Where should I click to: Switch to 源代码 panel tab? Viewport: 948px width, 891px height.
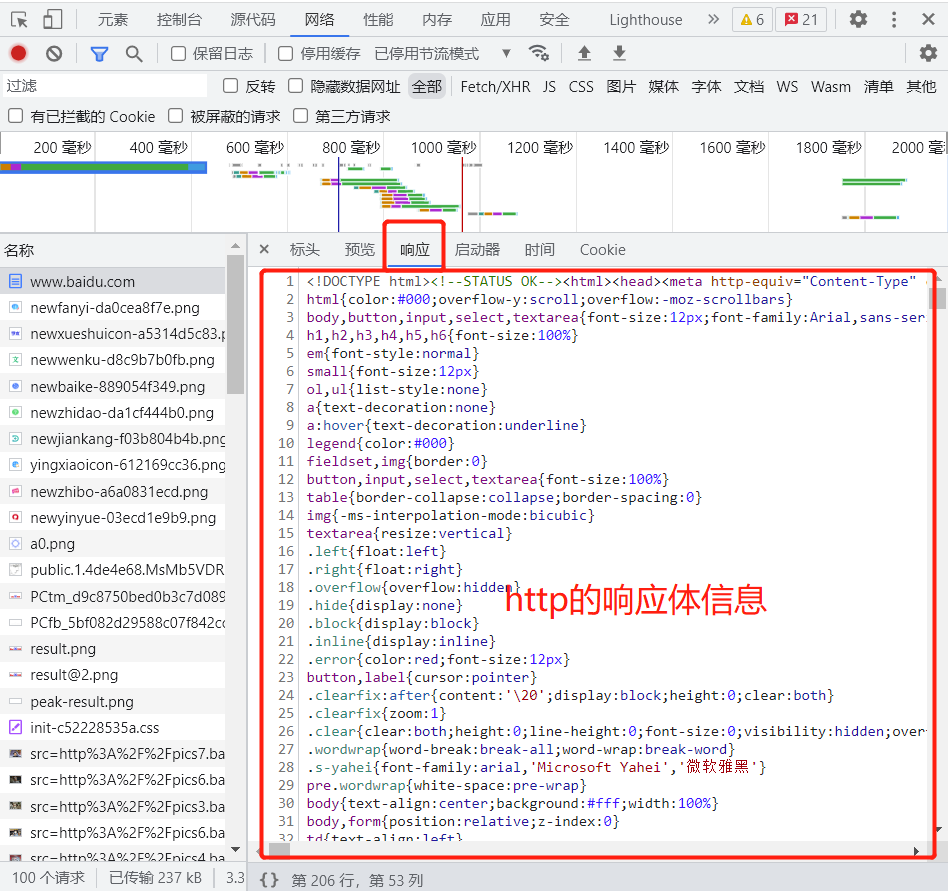[253, 20]
